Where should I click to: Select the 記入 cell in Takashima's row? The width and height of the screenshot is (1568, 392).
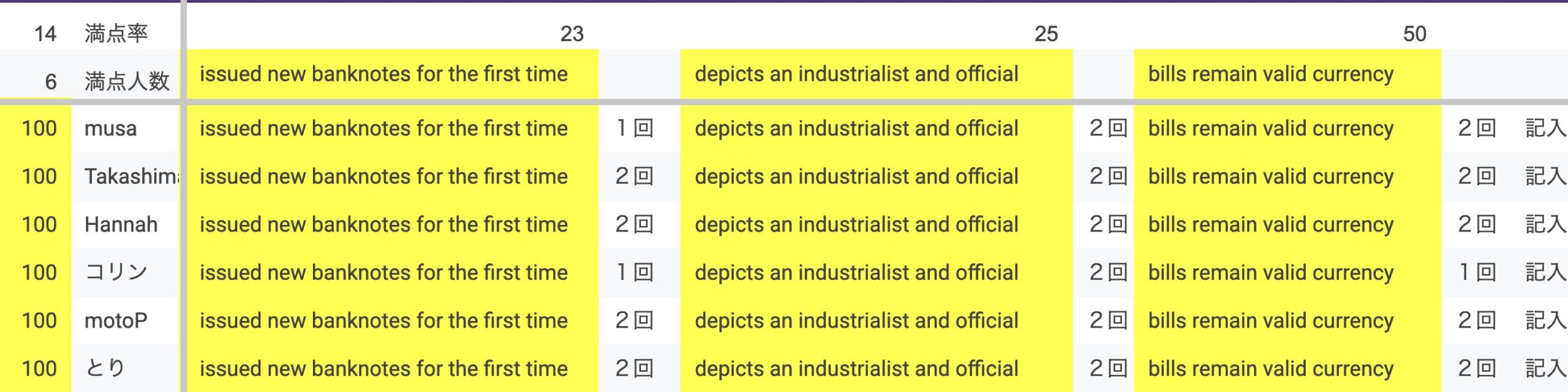tap(1545, 176)
